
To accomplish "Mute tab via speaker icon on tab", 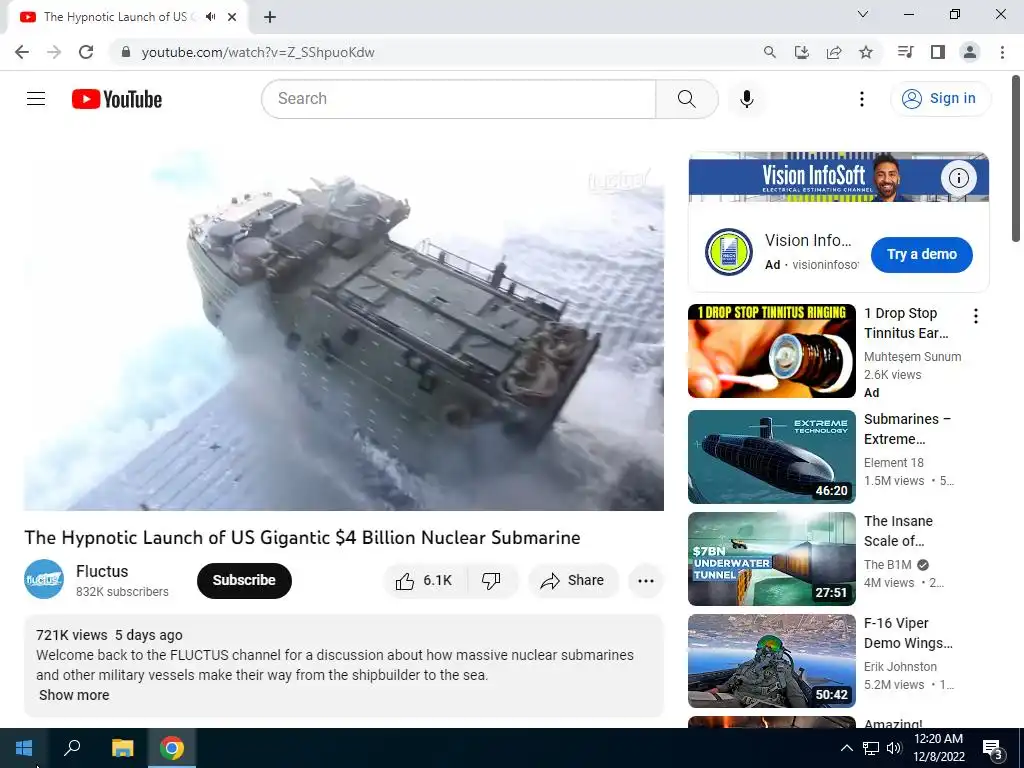I will tap(210, 17).
